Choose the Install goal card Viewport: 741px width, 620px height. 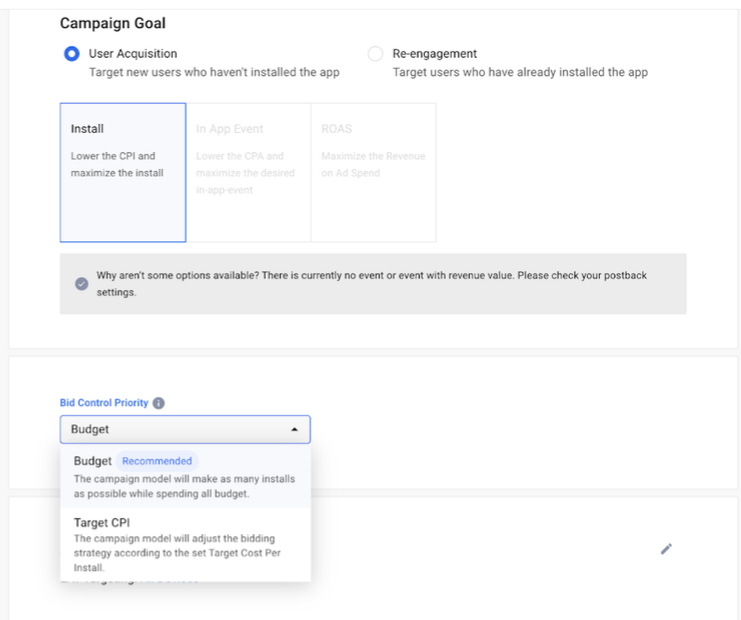(x=123, y=172)
